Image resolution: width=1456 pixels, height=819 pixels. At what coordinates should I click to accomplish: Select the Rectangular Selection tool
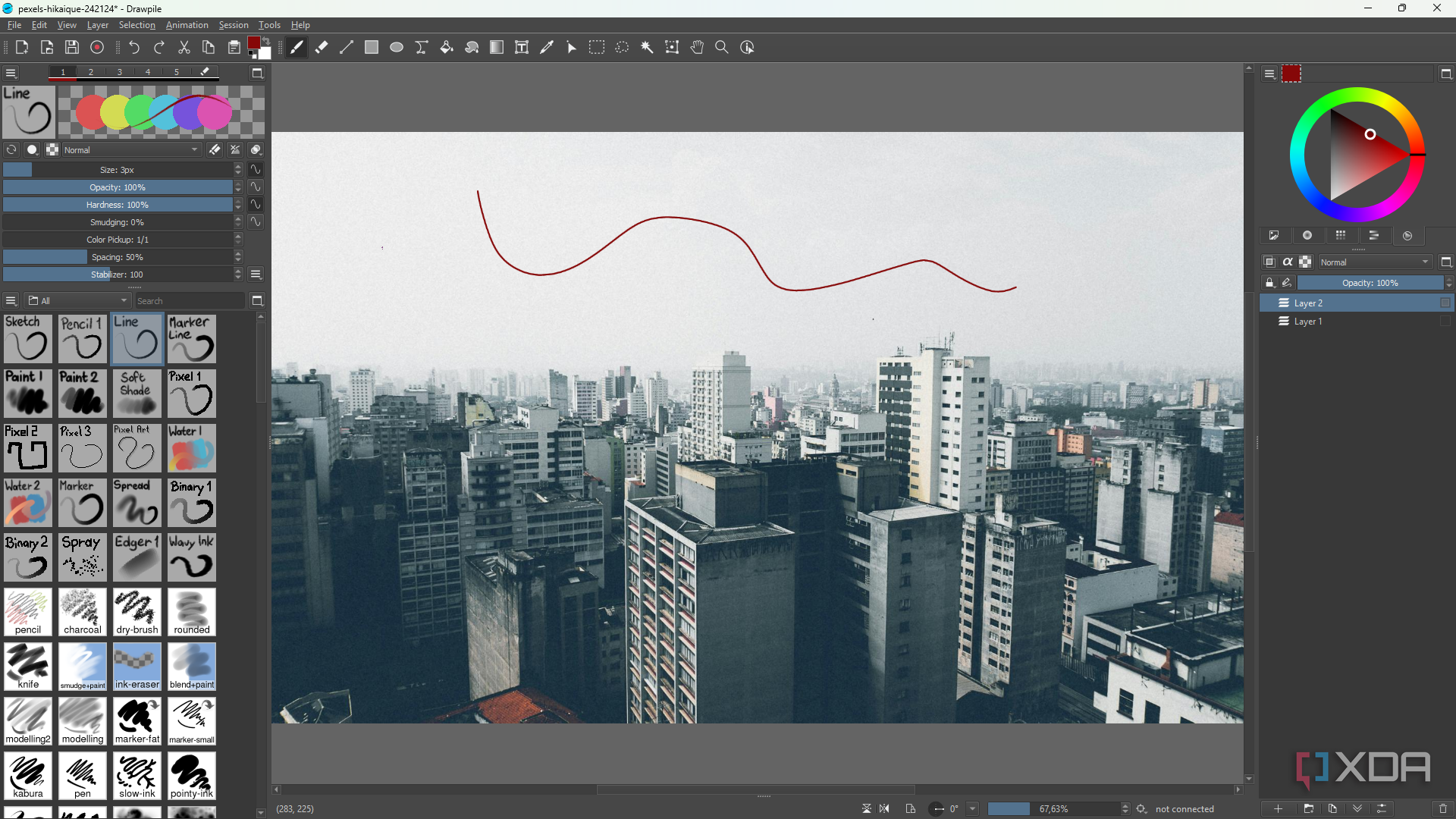[597, 47]
